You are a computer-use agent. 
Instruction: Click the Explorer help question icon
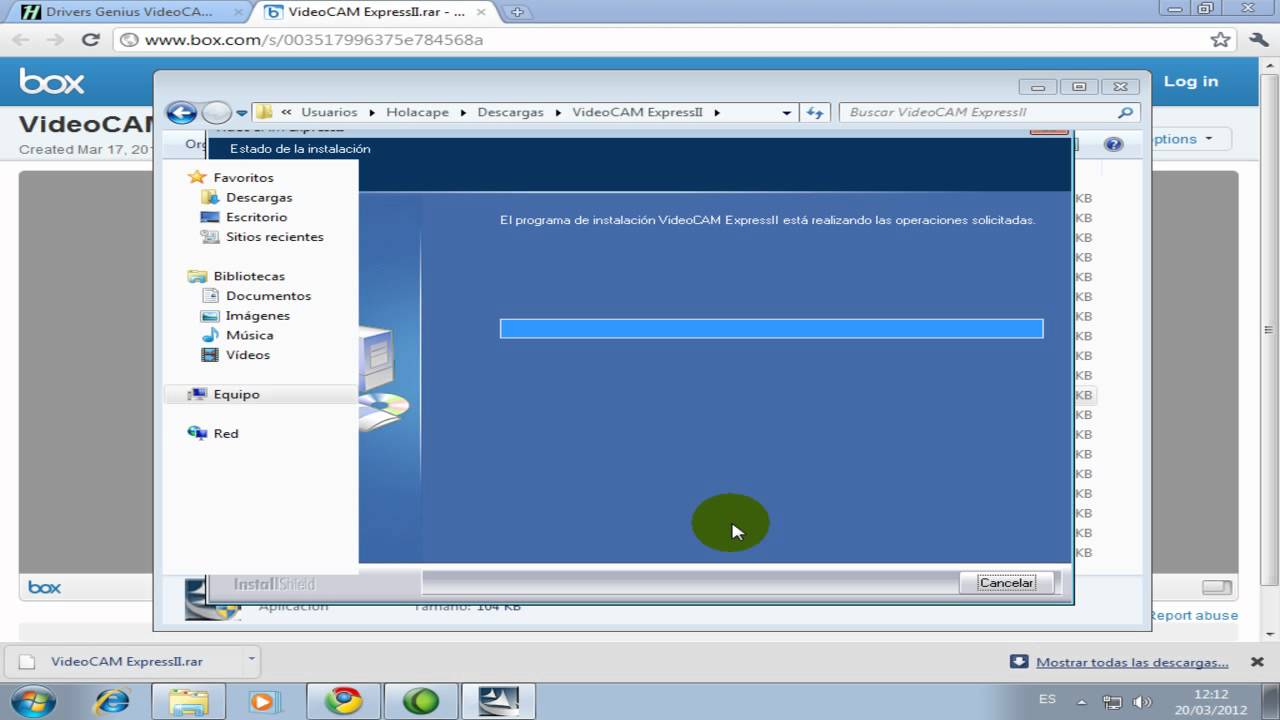[x=1113, y=144]
